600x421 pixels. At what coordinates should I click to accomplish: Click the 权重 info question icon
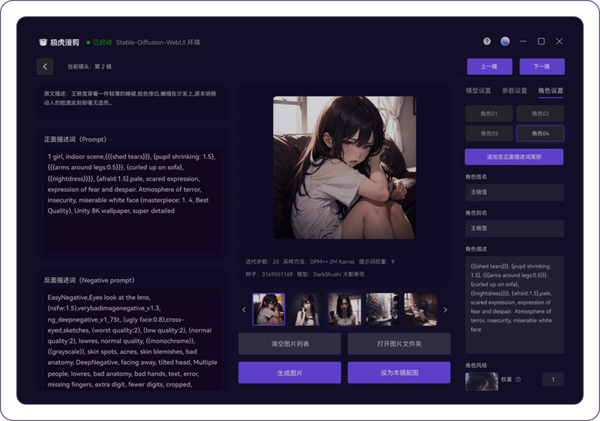tap(518, 379)
